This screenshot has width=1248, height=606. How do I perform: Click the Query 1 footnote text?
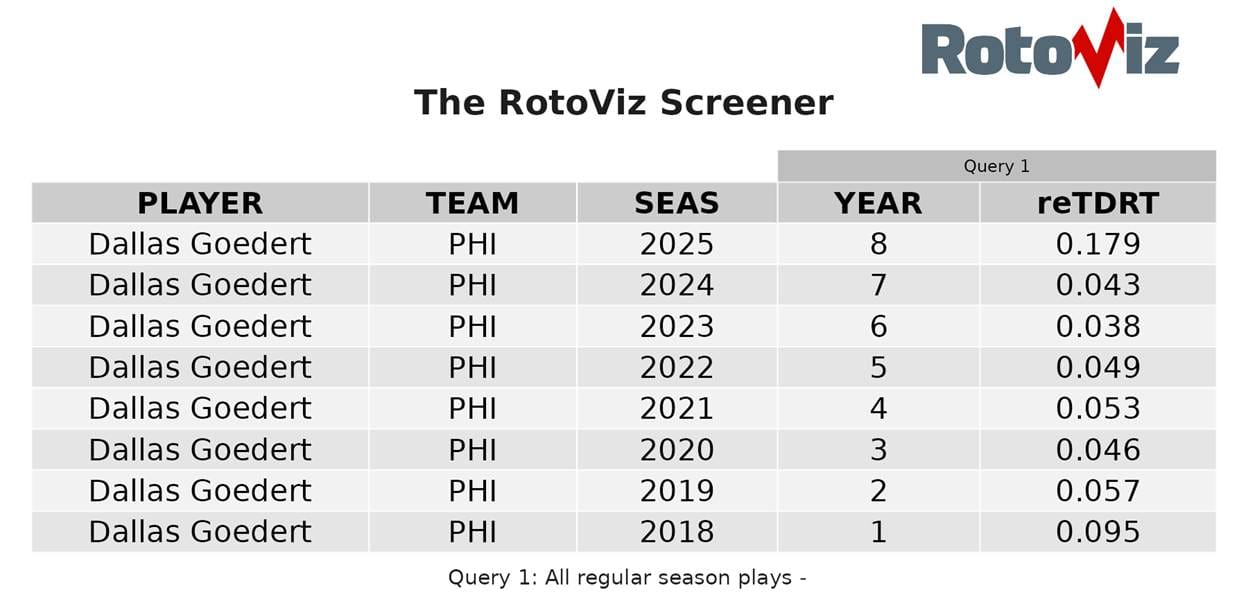(x=626, y=577)
